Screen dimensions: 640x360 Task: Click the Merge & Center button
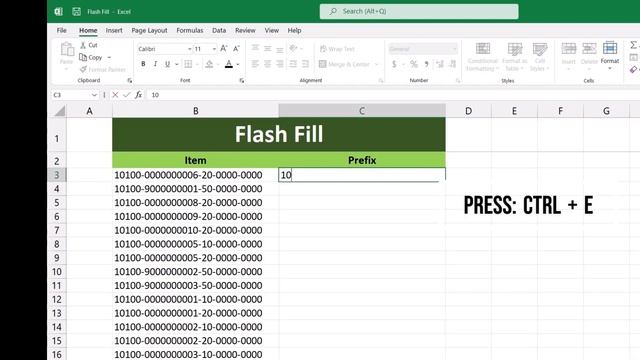344,64
